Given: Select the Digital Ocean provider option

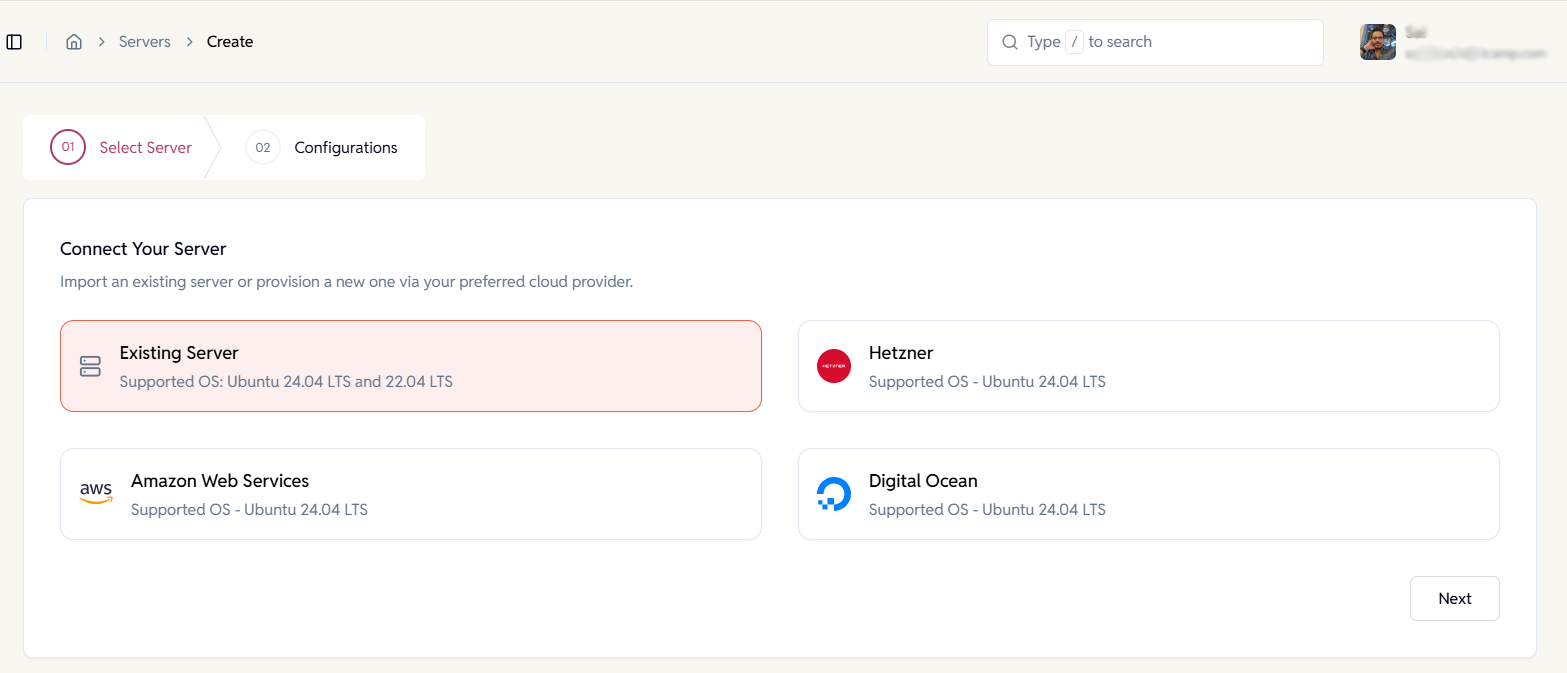Looking at the screenshot, I should point(1148,493).
